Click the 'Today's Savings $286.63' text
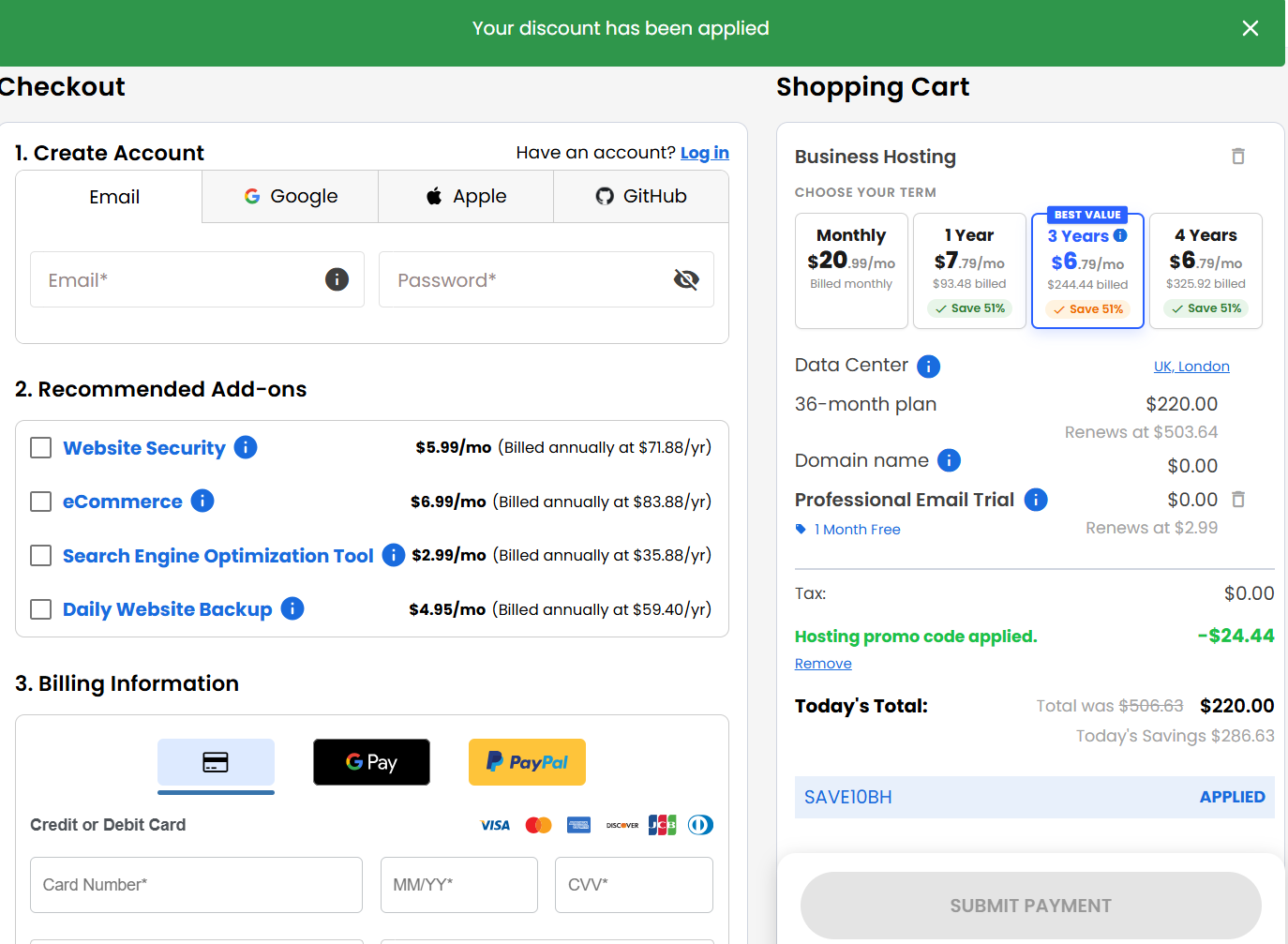Image resolution: width=1288 pixels, height=944 pixels. pyautogui.click(x=1176, y=736)
